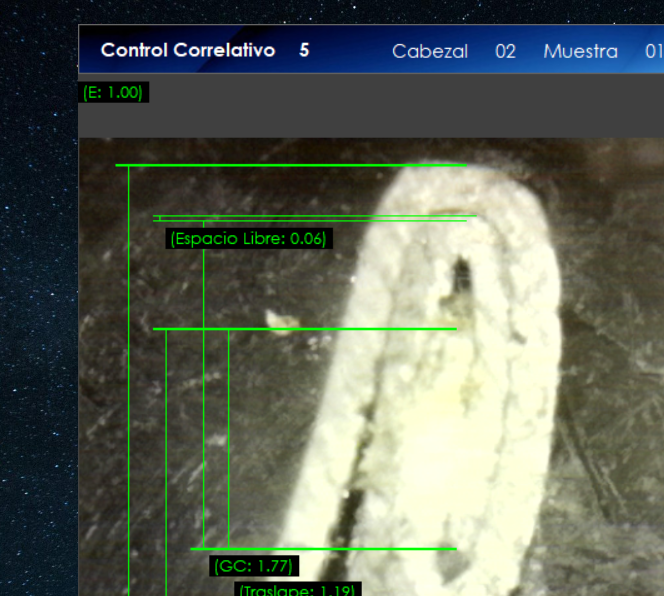Click the correlativo number 5

[x=304, y=50]
